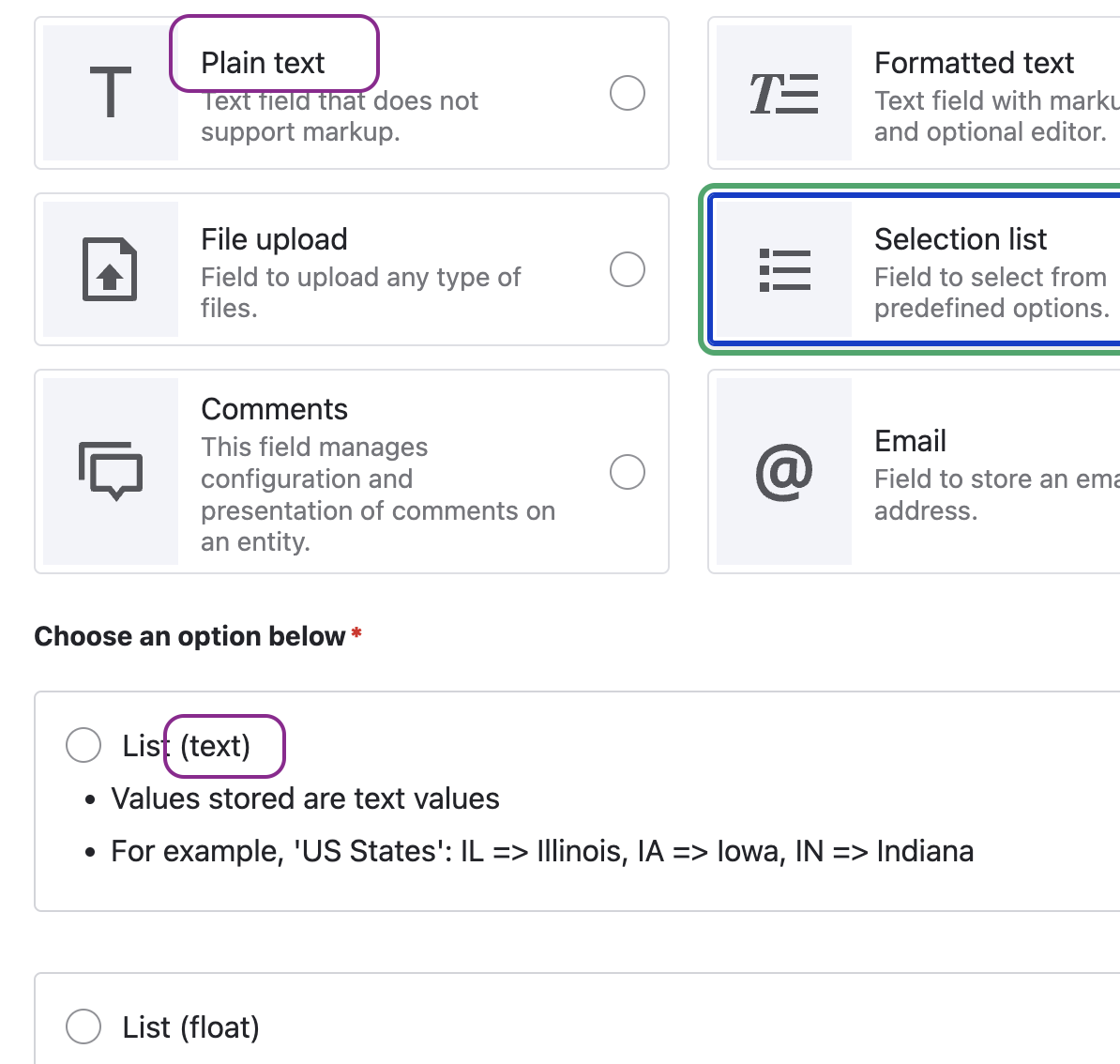This screenshot has height=1064, width=1120.
Task: Click the List (text) bullet example text
Action: point(541,851)
